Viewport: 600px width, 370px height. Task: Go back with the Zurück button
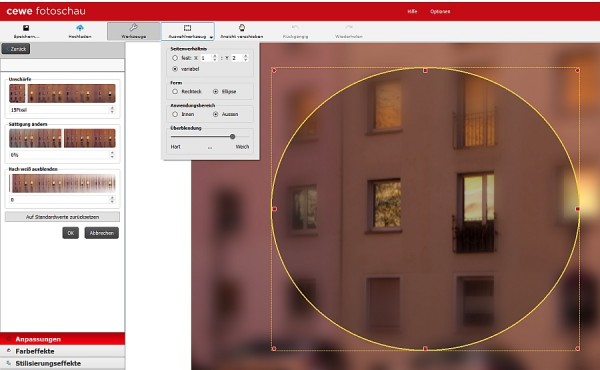[x=16, y=49]
